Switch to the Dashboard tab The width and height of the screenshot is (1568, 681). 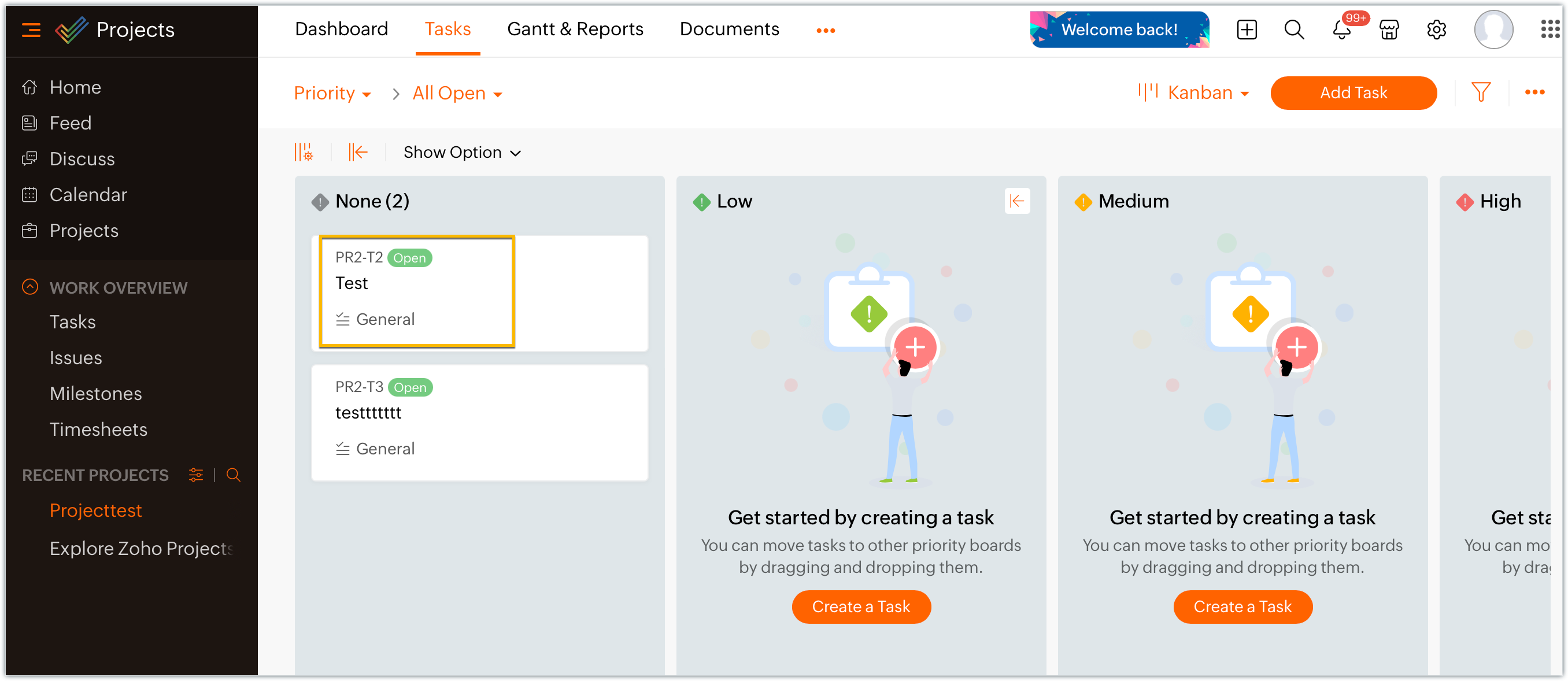click(342, 29)
